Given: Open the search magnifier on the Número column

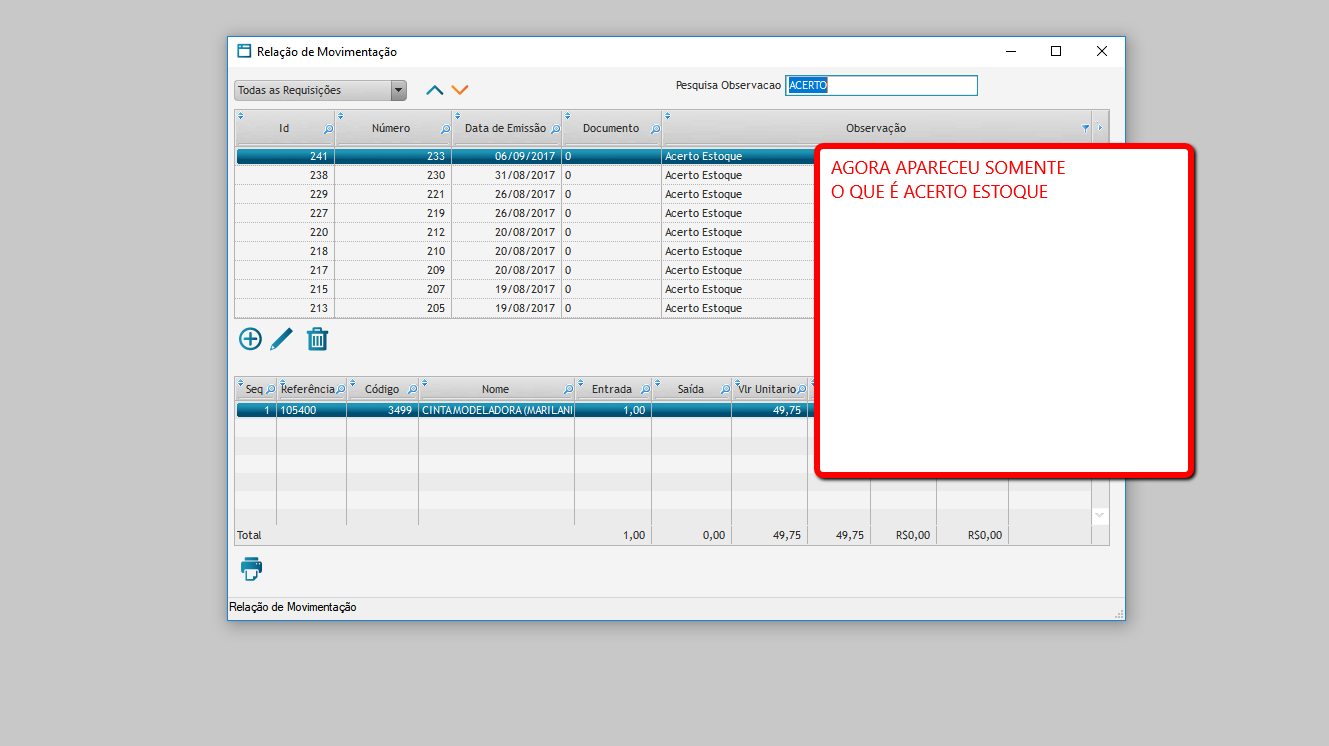Looking at the screenshot, I should click(x=448, y=130).
